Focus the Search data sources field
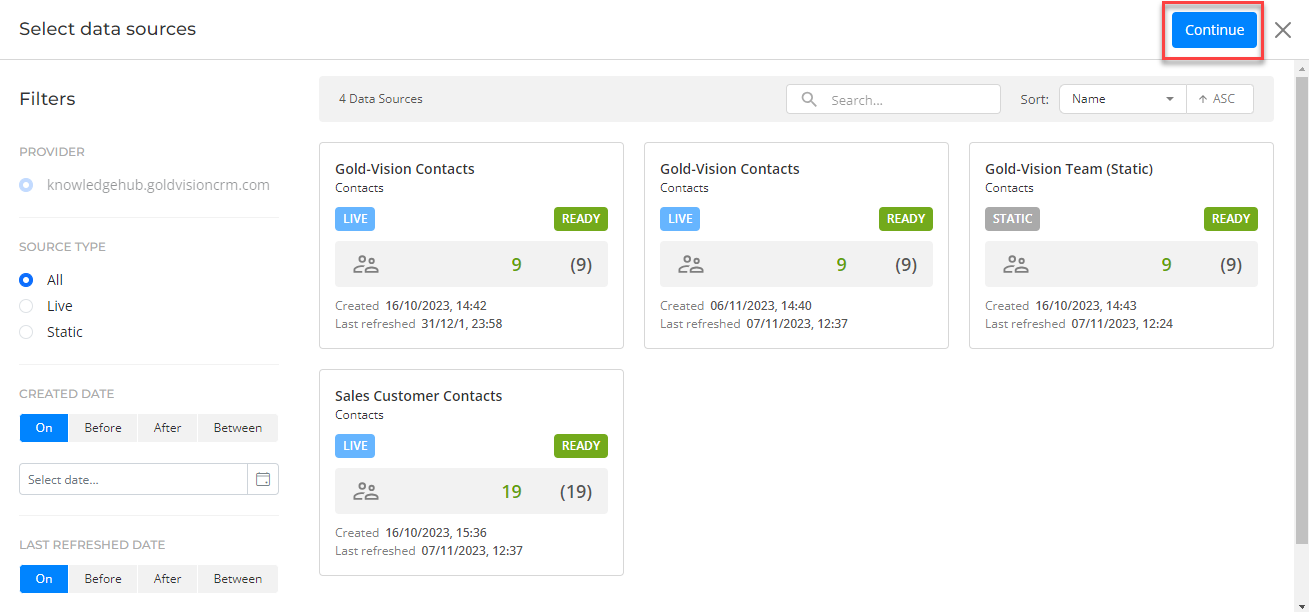The image size is (1309, 612). click(893, 99)
